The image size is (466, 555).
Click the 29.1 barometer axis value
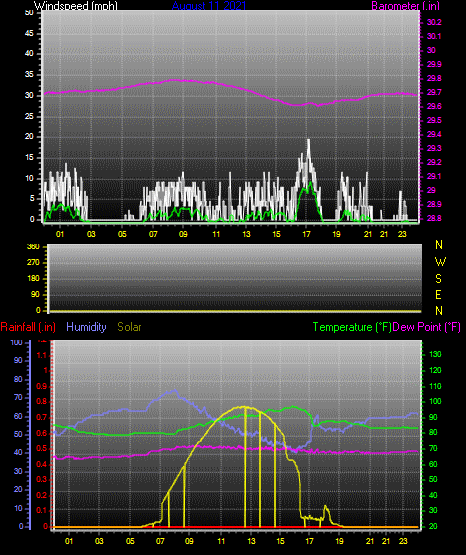(434, 177)
